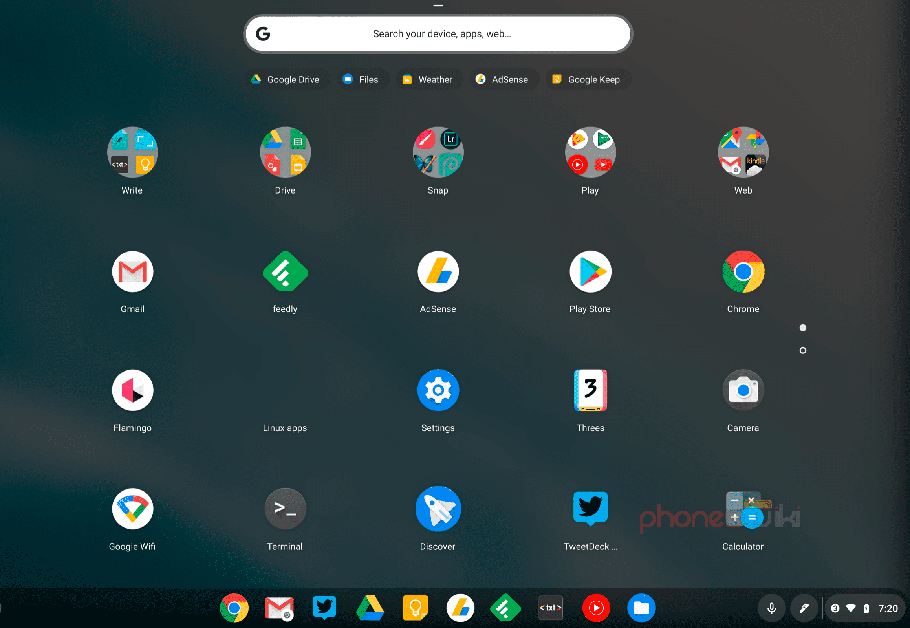Open the Wi-Fi status indicator

pyautogui.click(x=849, y=608)
